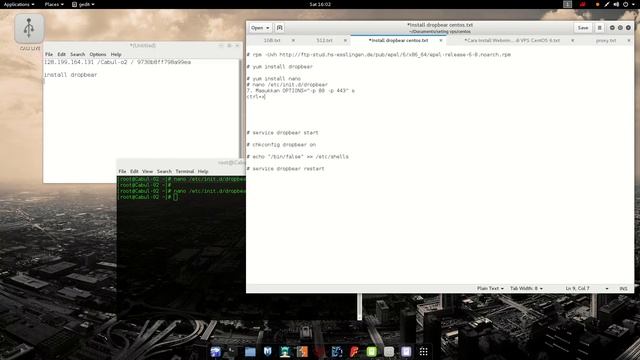Screen dimensions: 640x360
Task: Close the Cara Install Webmin tab
Action: 572,40
